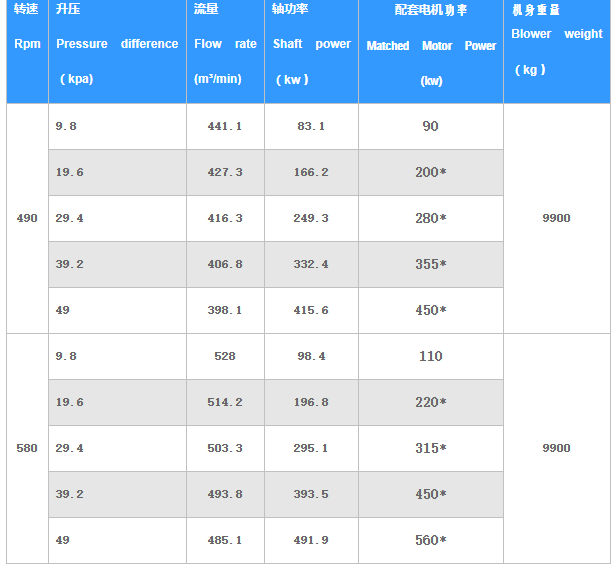
Task: Click flow rate value 441.1
Action: click(225, 126)
